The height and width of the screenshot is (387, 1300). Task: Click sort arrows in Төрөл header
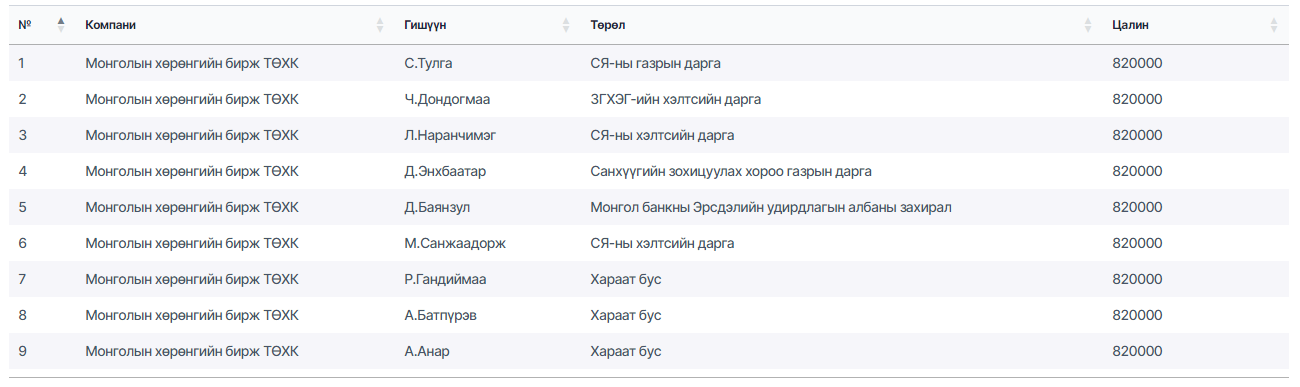pyautogui.click(x=1088, y=25)
